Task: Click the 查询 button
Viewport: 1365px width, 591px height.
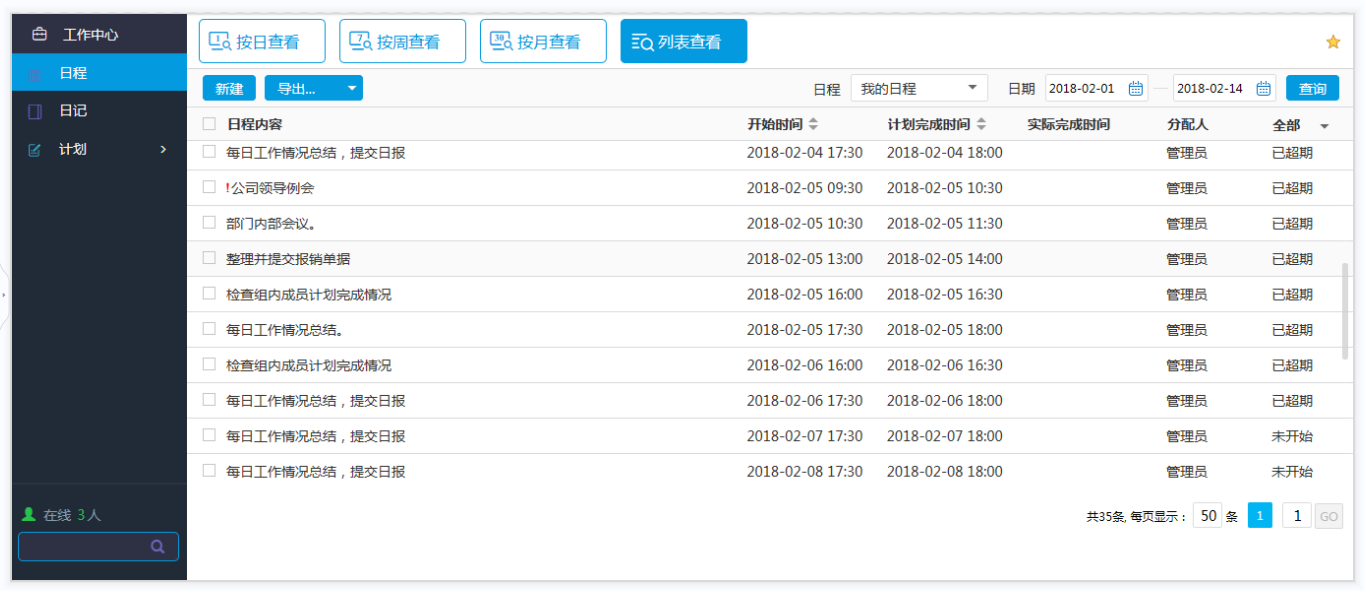Action: tap(1312, 89)
